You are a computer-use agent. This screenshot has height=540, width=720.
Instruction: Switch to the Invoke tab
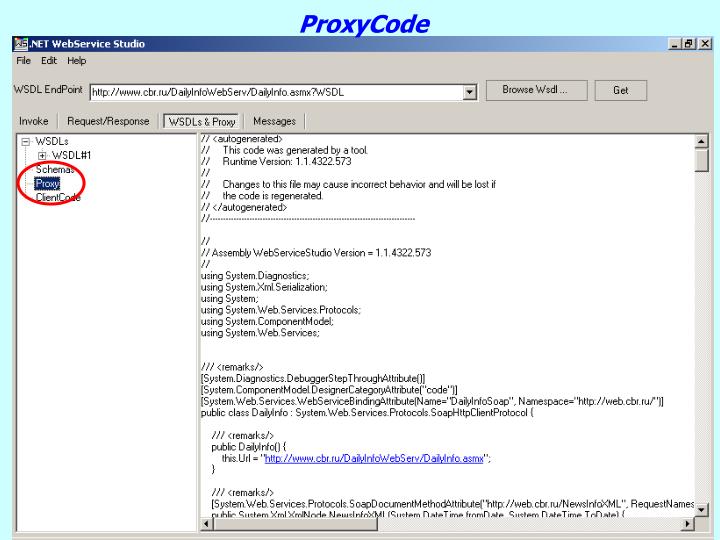click(34, 121)
